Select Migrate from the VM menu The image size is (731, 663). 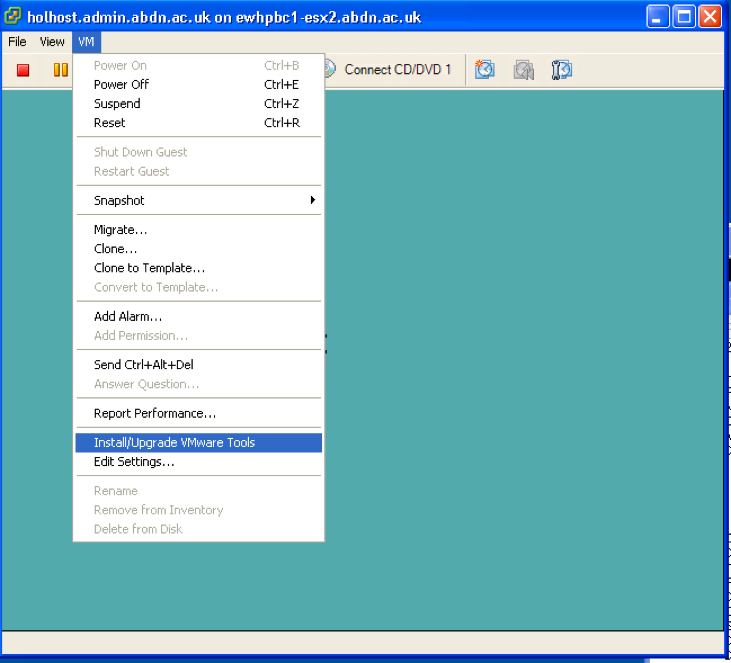120,230
